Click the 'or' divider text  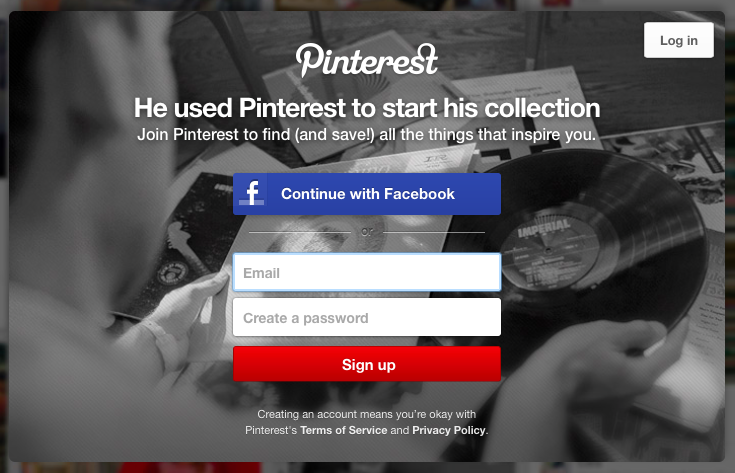367,231
